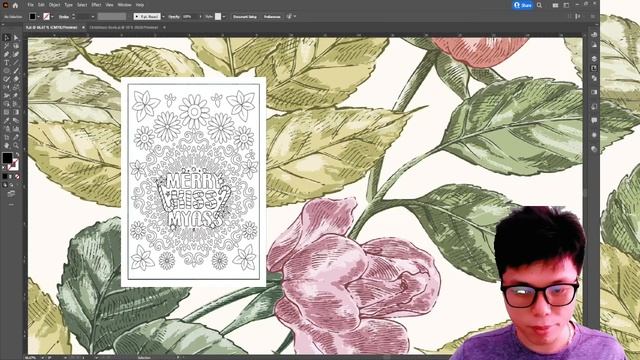
Task: Choose the Column Graph tool
Action: tap(16, 129)
